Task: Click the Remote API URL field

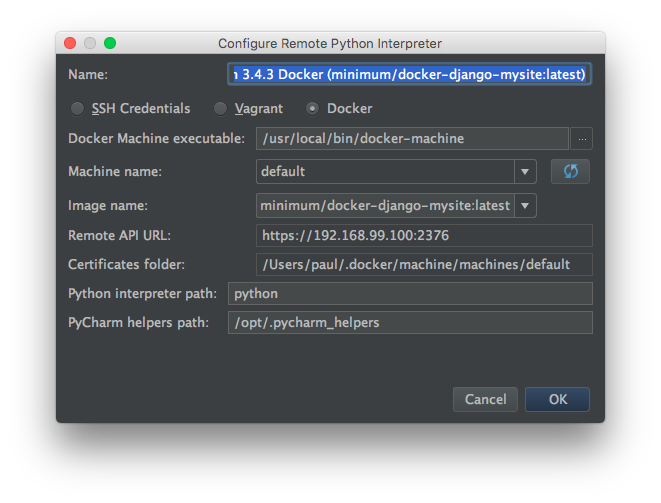Action: point(424,235)
